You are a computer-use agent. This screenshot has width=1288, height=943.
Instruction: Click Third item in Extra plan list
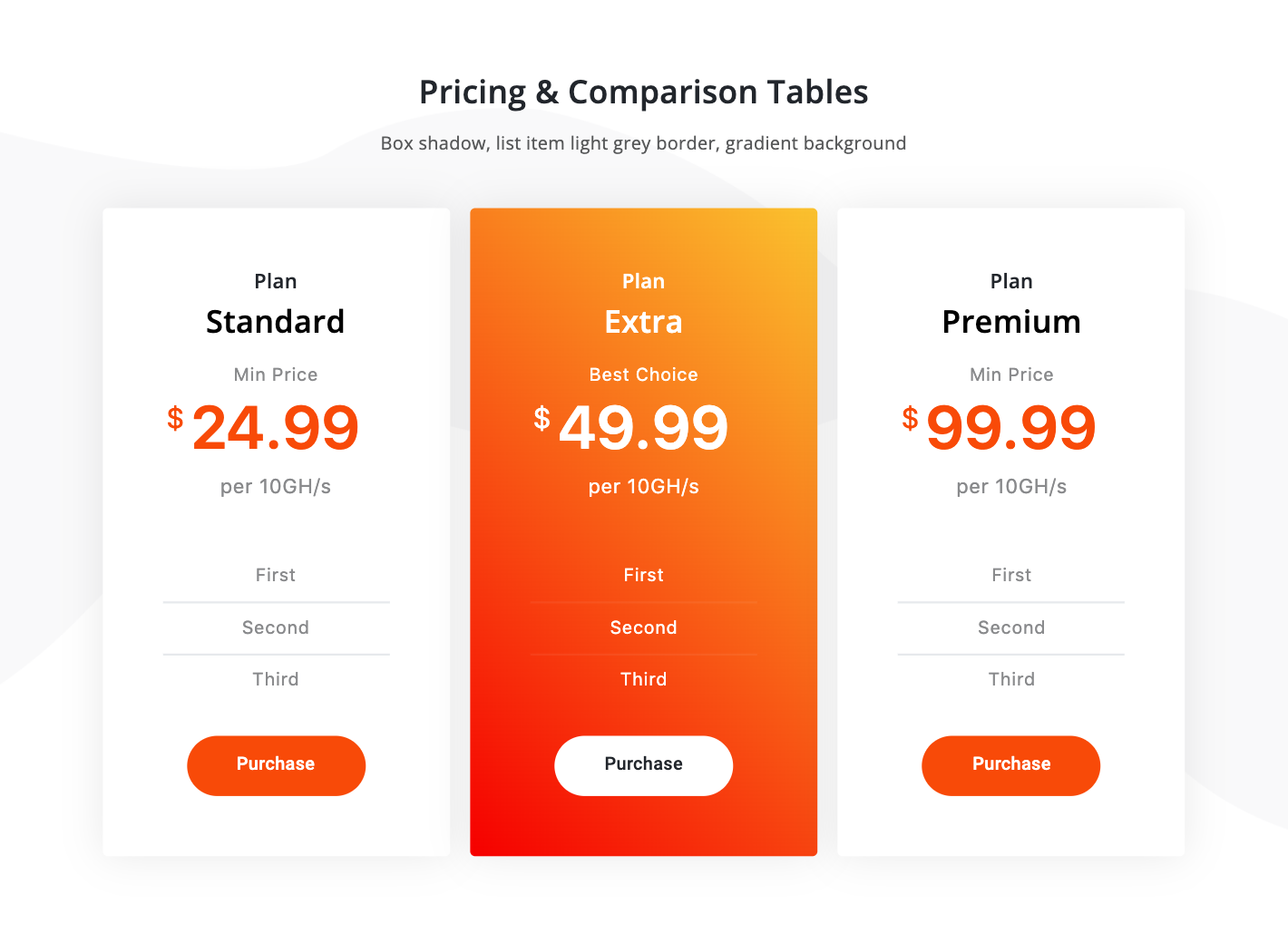(643, 679)
